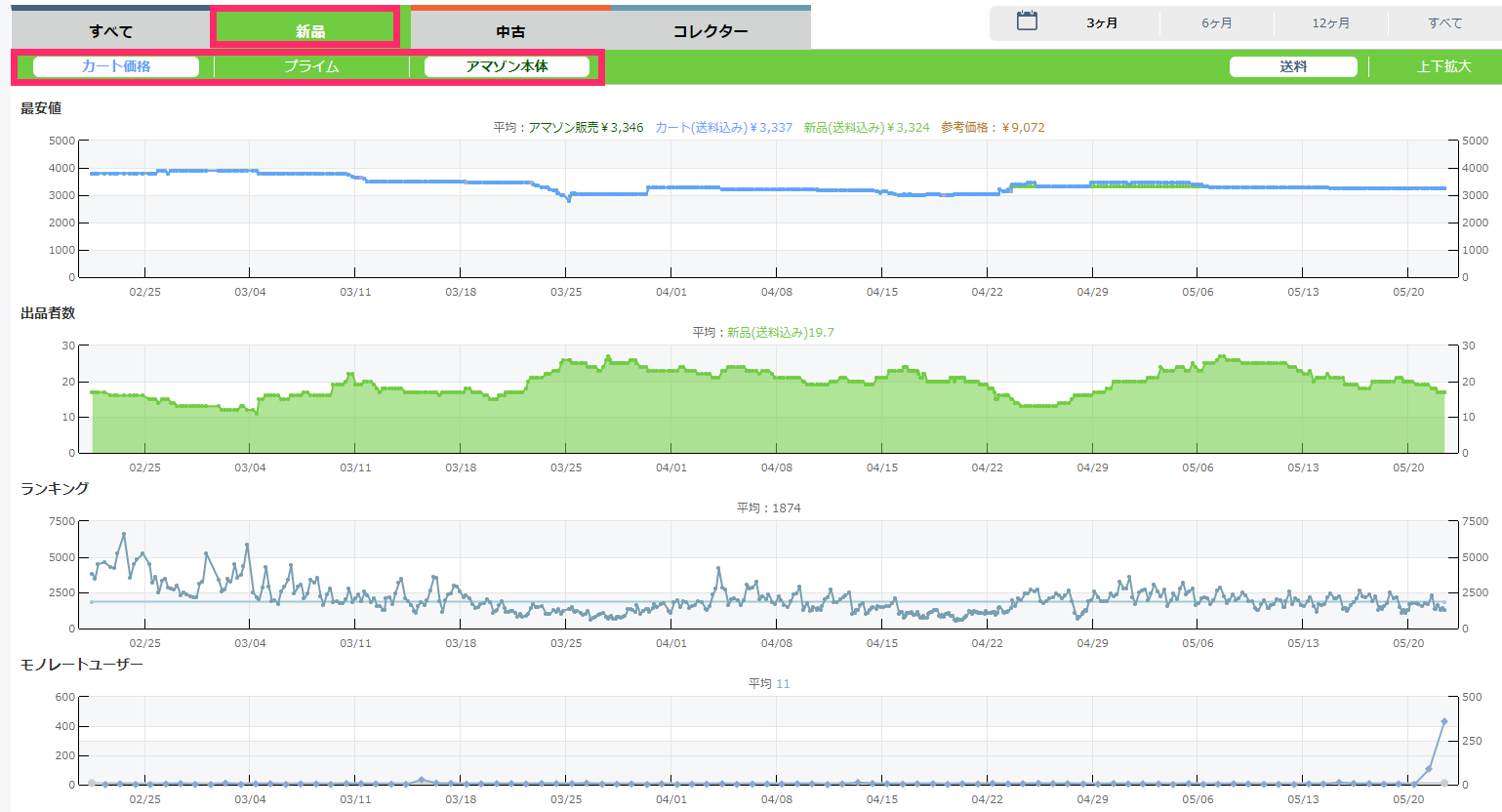The width and height of the screenshot is (1502, 812).
Task: Set the period to 3ヶ月
Action: [x=1102, y=22]
